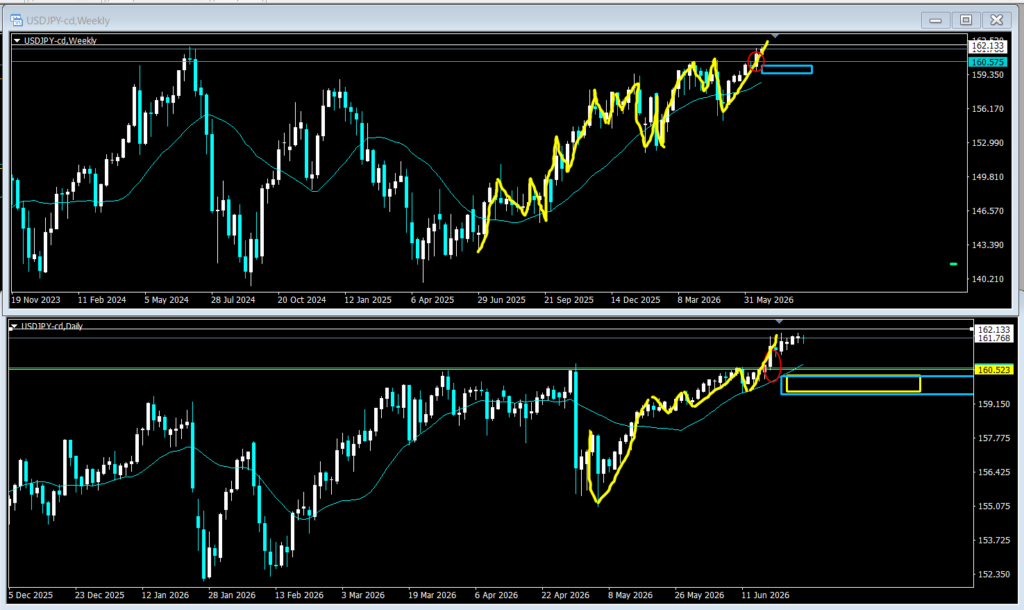The height and width of the screenshot is (610, 1024).
Task: Click the 28 Jan 2026 date on Daily time axis
Action: pos(232,595)
